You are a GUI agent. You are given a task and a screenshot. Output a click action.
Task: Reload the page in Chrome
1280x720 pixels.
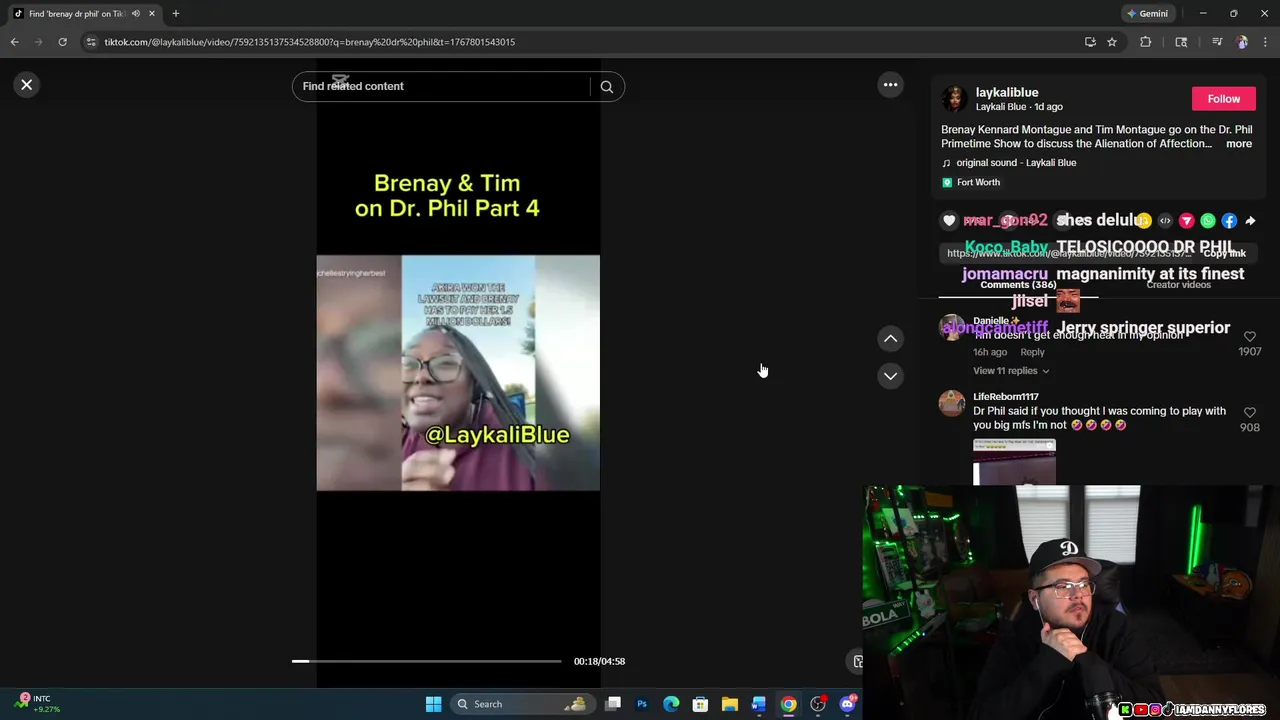tap(62, 42)
